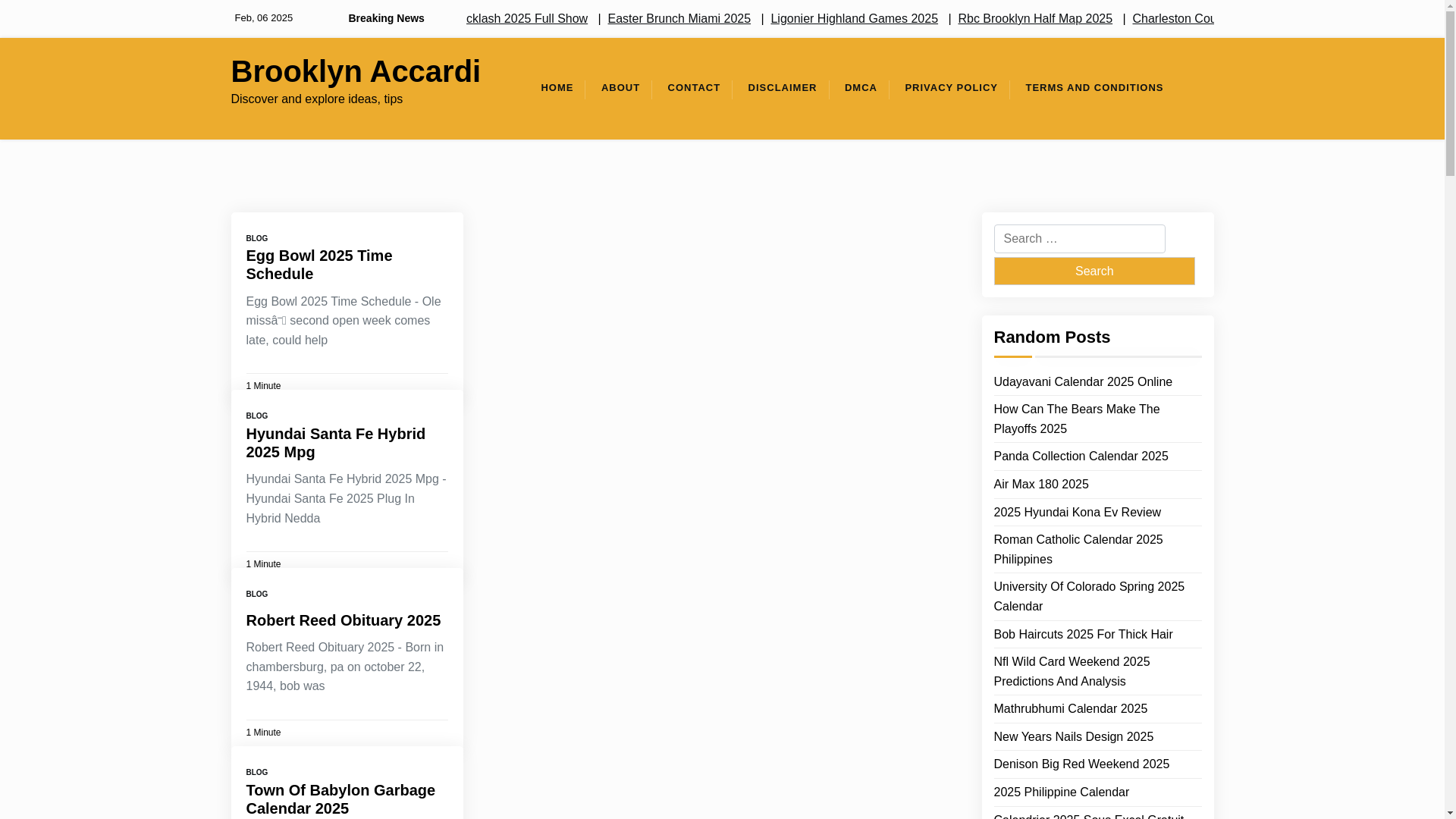Open the Brooklyn Accardi site title
Screen dimensions: 1456x819
(355, 71)
